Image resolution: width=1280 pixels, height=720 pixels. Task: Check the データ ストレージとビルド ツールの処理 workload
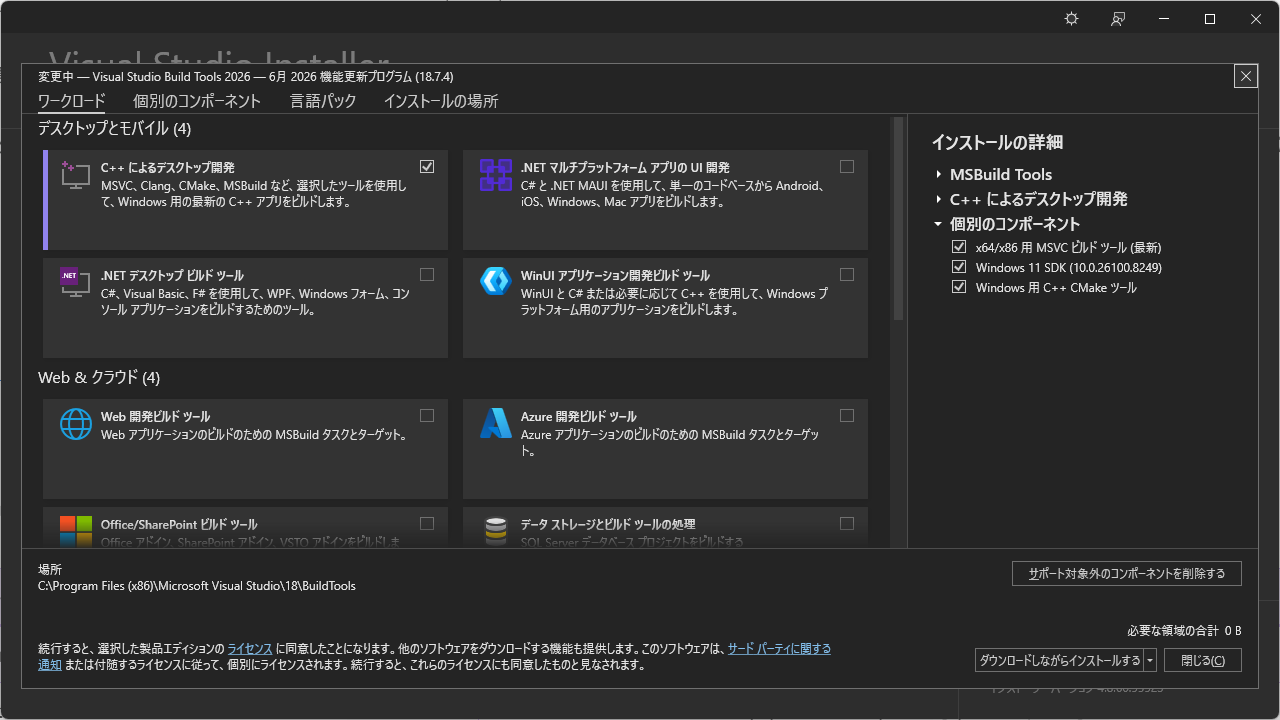tap(847, 523)
